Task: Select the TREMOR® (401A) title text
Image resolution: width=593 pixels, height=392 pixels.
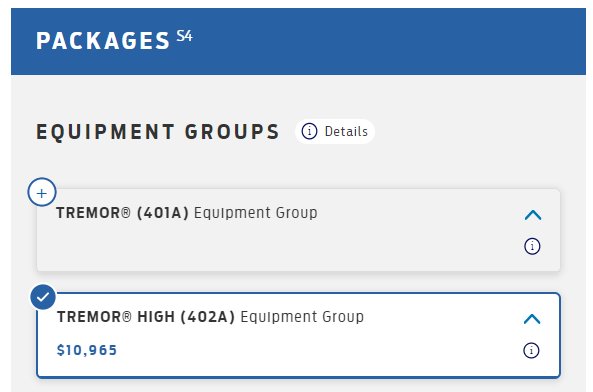Action: [x=122, y=212]
